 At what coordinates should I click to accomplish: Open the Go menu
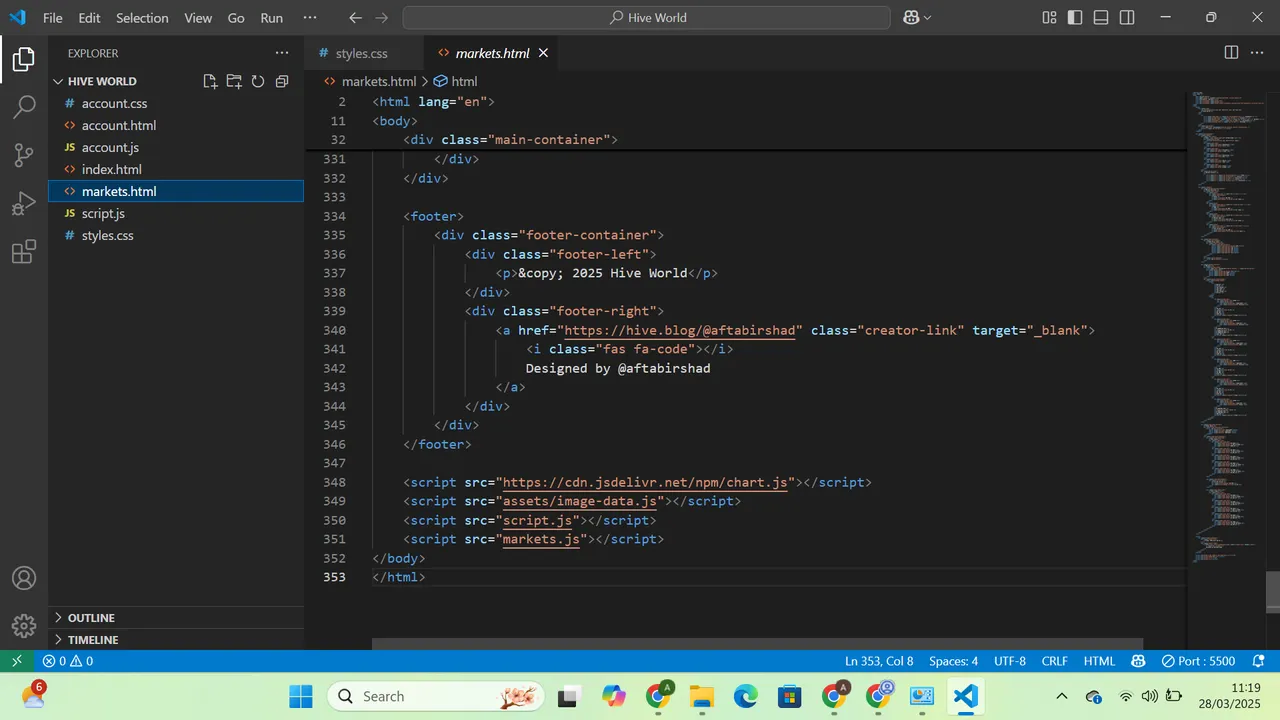[x=236, y=18]
